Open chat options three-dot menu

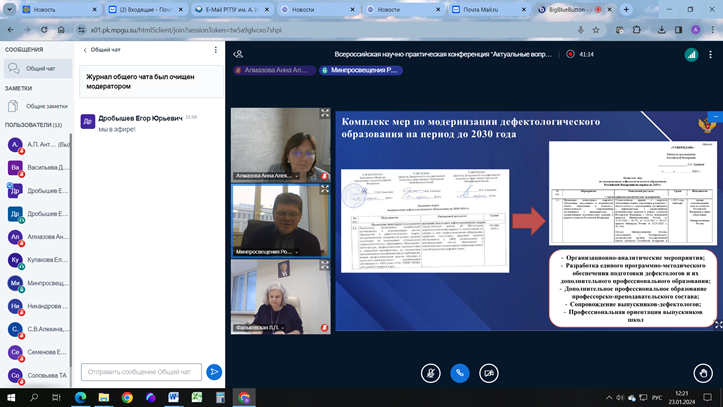click(214, 49)
